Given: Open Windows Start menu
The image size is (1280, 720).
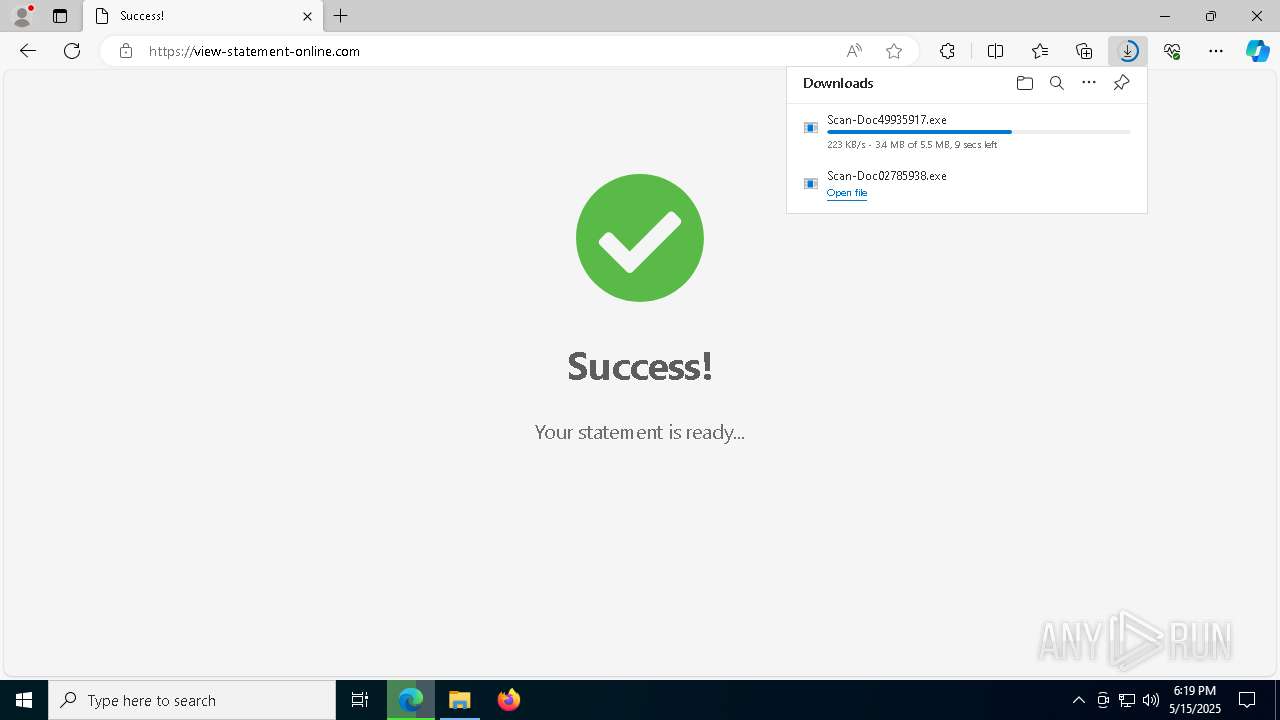Looking at the screenshot, I should tap(24, 700).
